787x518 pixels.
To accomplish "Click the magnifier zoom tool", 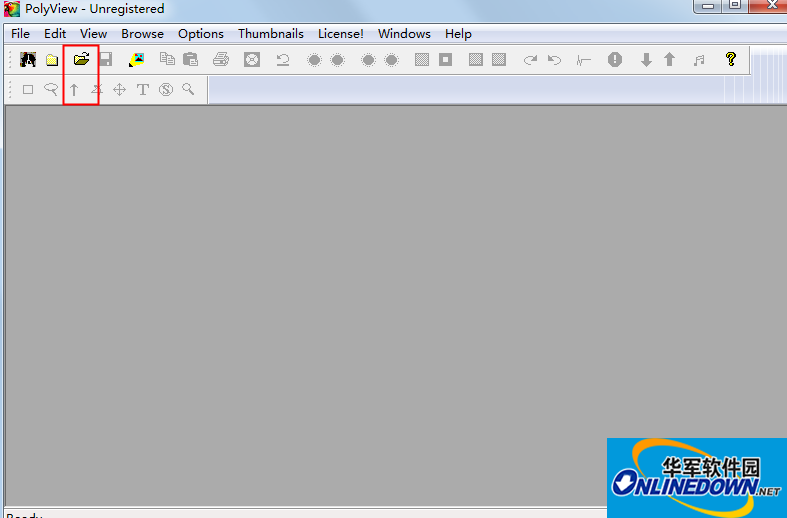I will (188, 90).
